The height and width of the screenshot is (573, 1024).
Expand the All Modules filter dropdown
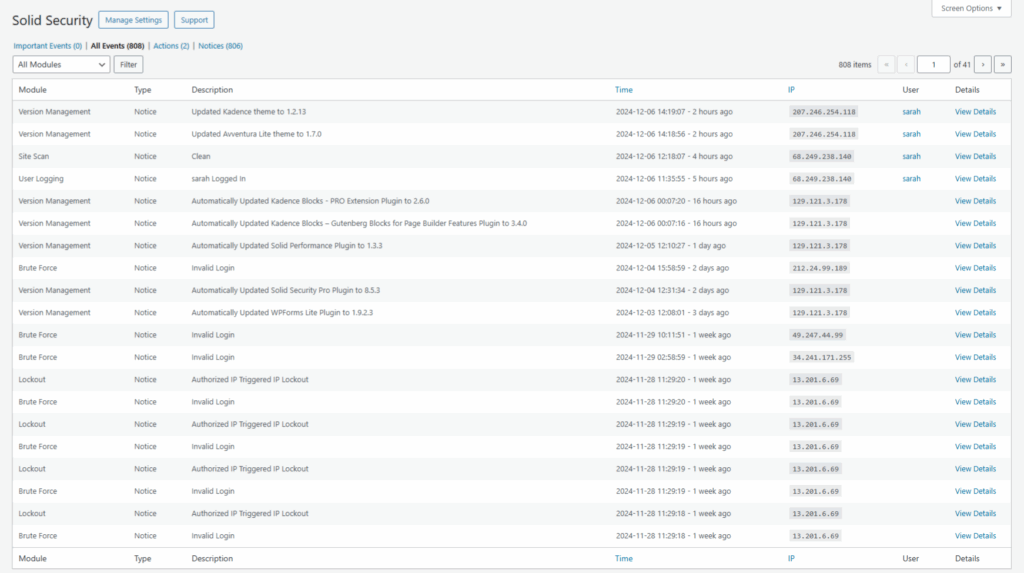click(x=61, y=64)
